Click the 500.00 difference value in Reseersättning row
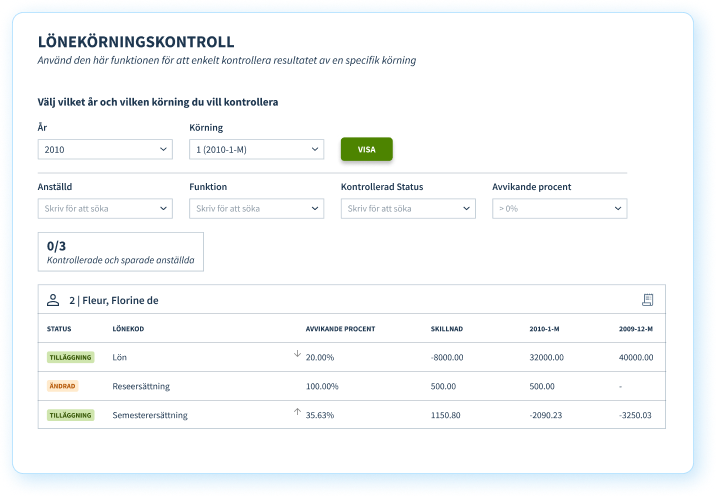Viewport: 716px width, 496px height. click(443, 386)
